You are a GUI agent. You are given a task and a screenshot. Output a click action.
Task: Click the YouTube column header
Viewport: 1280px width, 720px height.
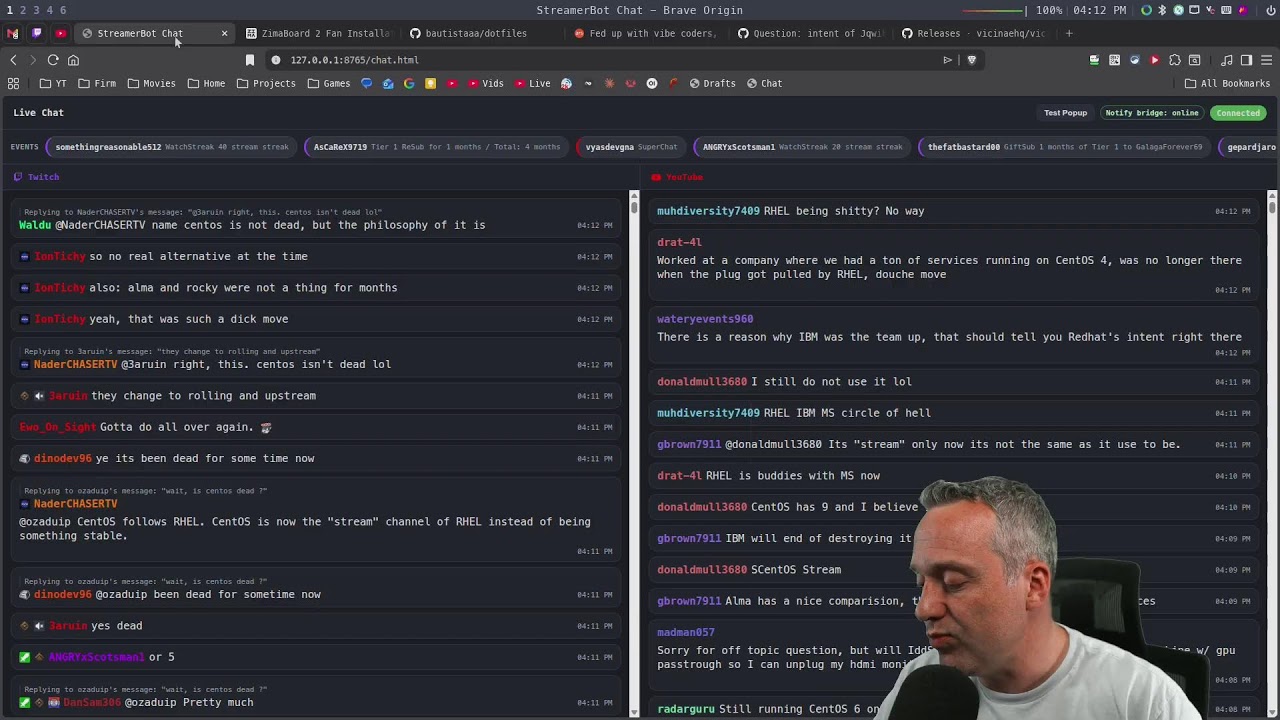(677, 177)
